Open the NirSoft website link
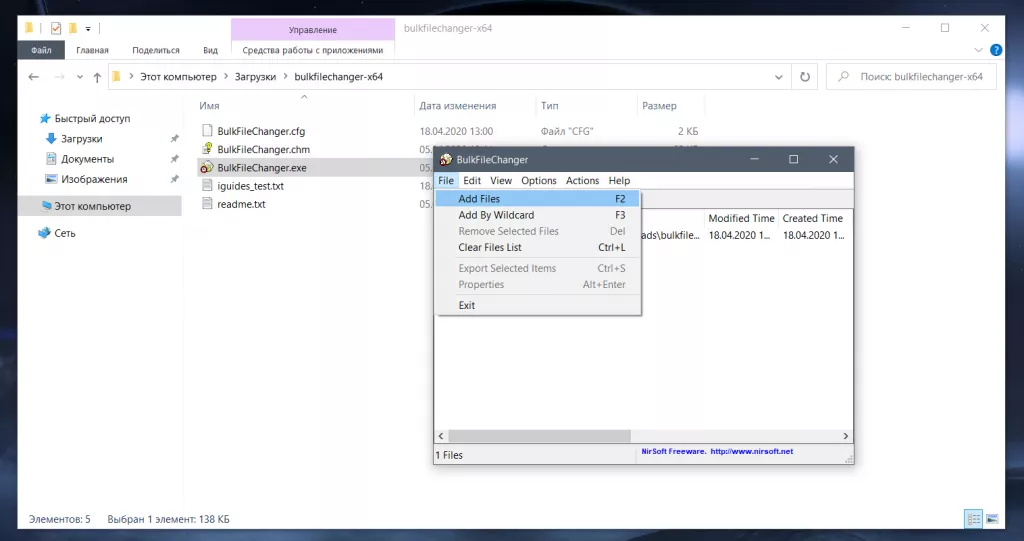The height and width of the screenshot is (541, 1024). coord(716,451)
